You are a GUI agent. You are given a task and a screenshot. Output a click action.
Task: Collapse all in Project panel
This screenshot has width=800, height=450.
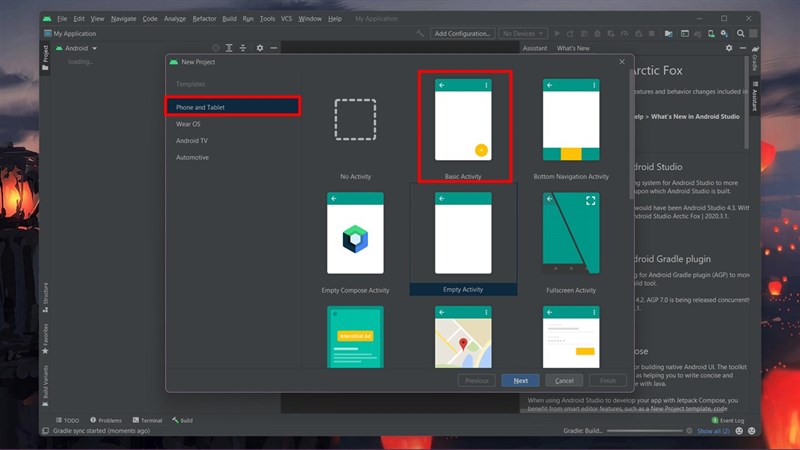pyautogui.click(x=243, y=48)
